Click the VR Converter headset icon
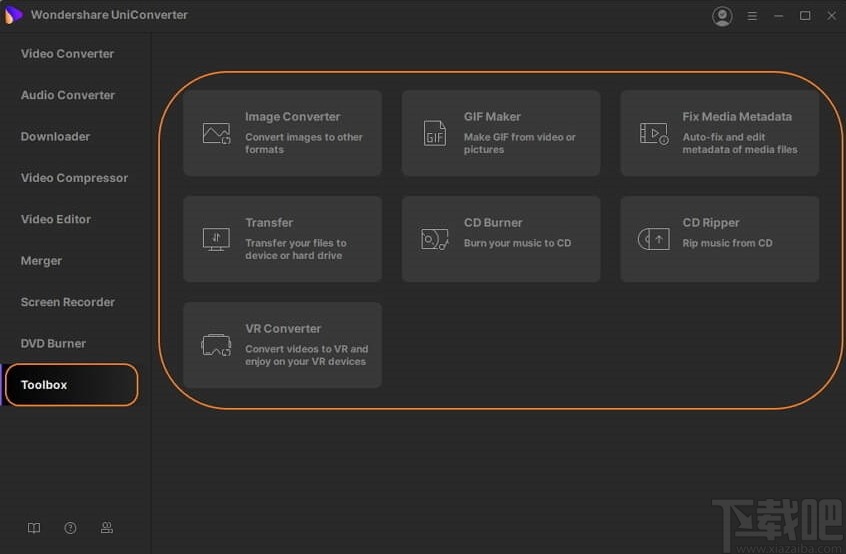 pyautogui.click(x=216, y=345)
